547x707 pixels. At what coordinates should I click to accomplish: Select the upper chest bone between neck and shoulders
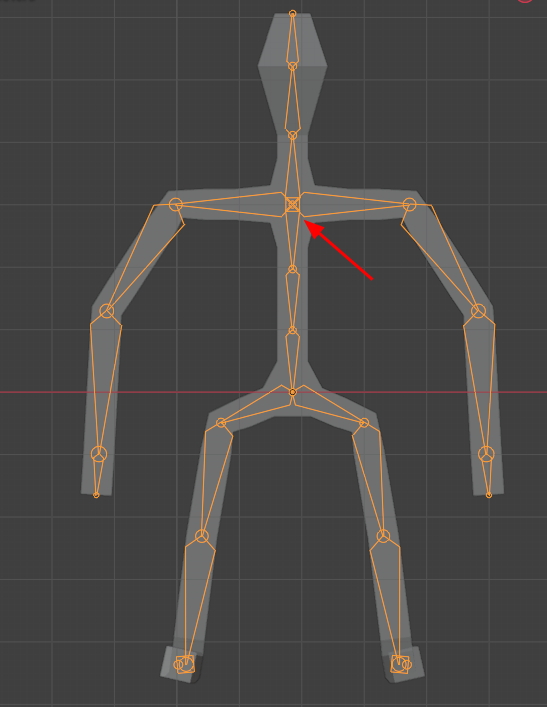(293, 169)
